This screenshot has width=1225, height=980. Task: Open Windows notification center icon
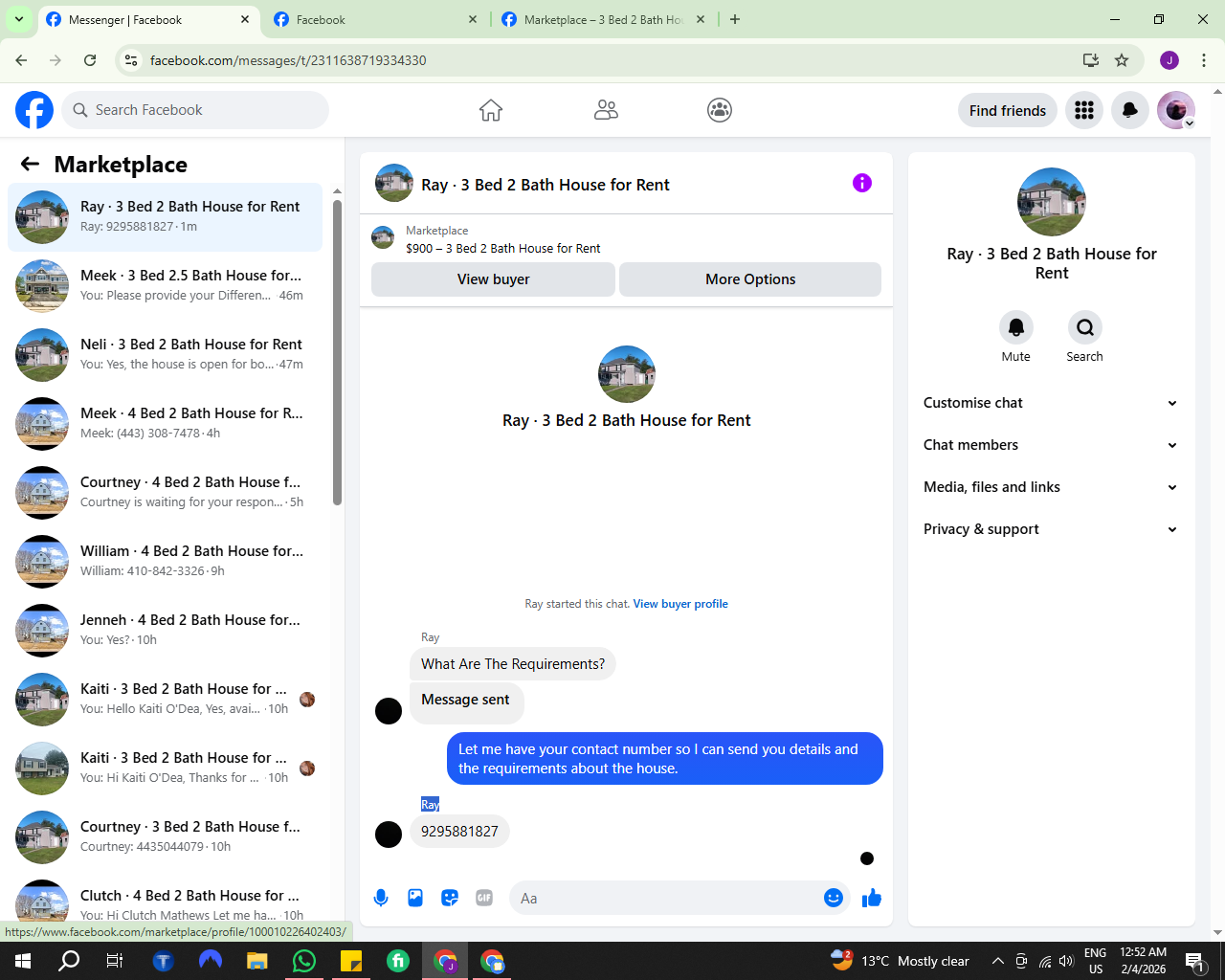1194,961
